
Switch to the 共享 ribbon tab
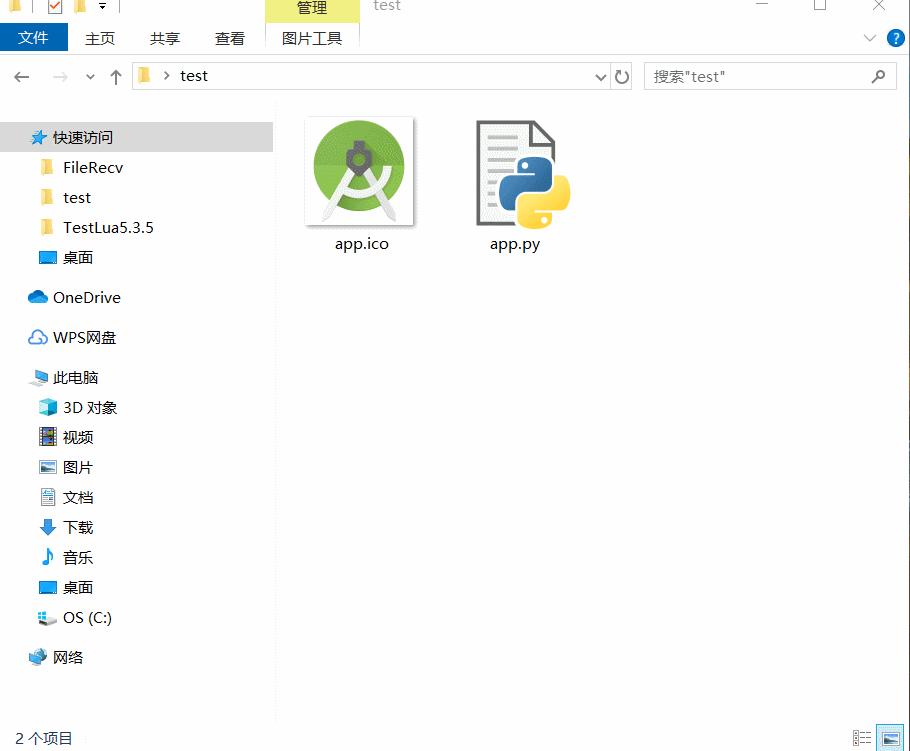pos(165,39)
